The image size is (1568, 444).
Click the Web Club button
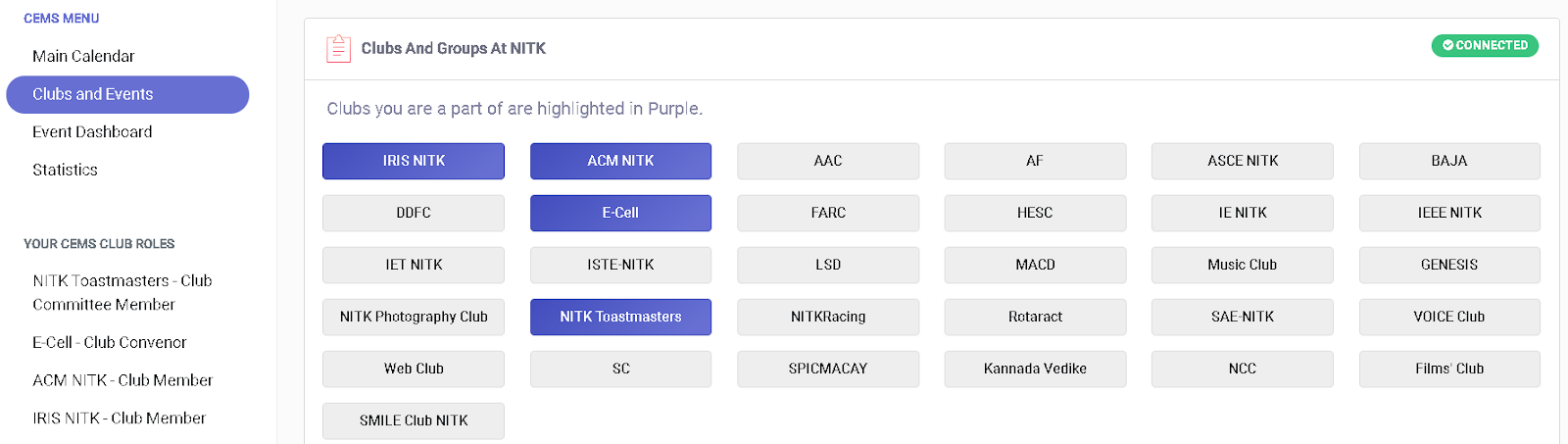click(x=414, y=369)
